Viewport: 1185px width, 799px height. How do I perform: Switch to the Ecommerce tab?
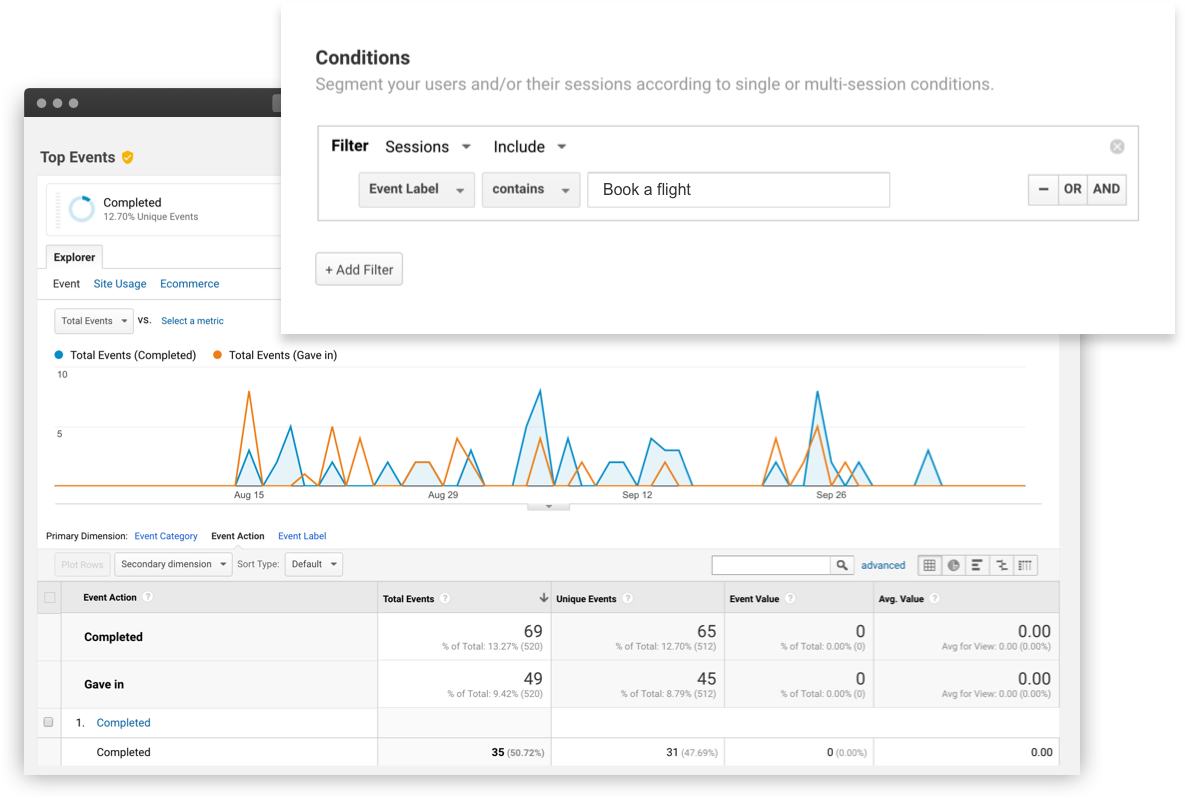coord(189,284)
